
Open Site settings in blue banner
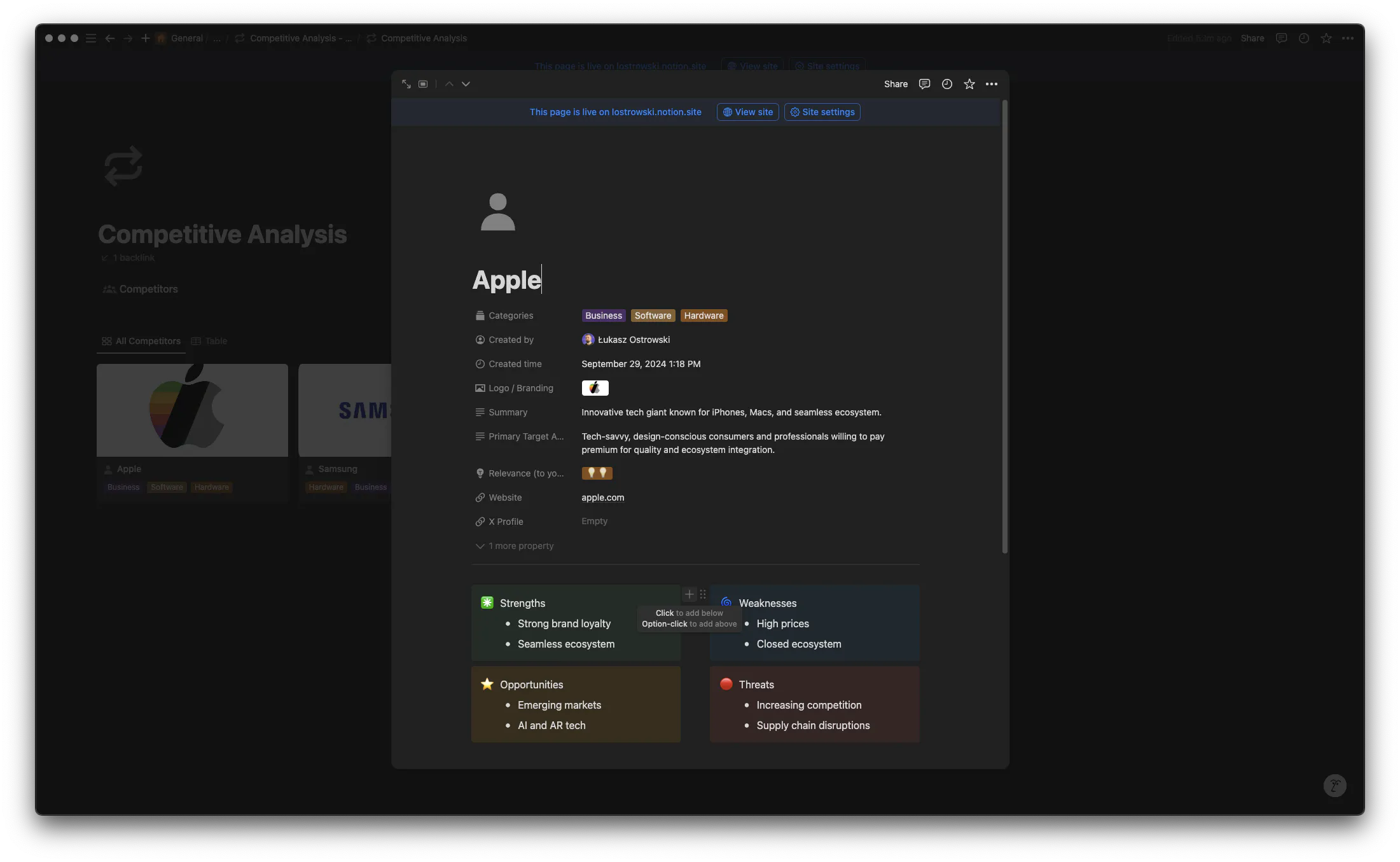[822, 112]
